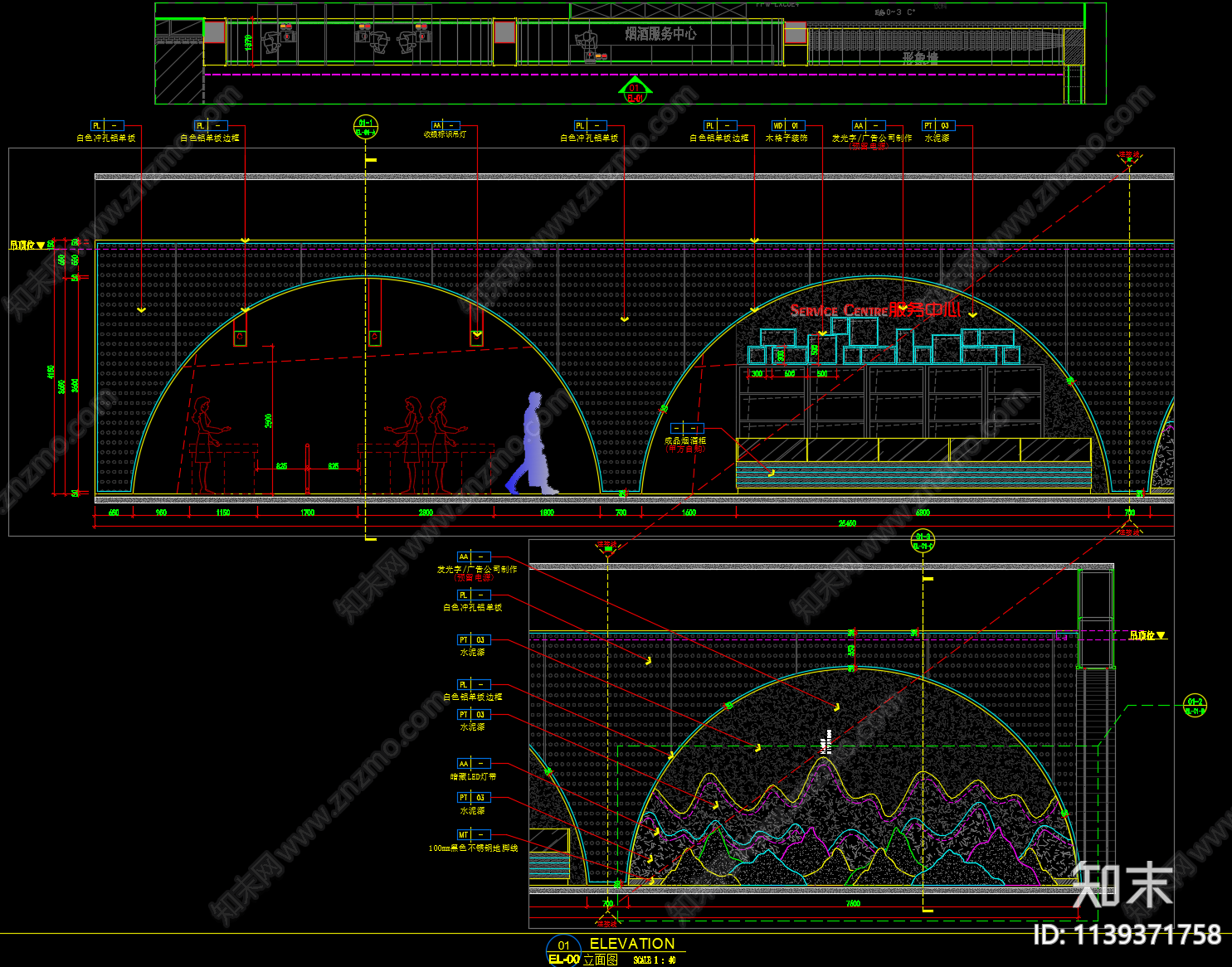Click the WD 01 material tag
Image resolution: width=1232 pixels, height=967 pixels.
(x=788, y=126)
